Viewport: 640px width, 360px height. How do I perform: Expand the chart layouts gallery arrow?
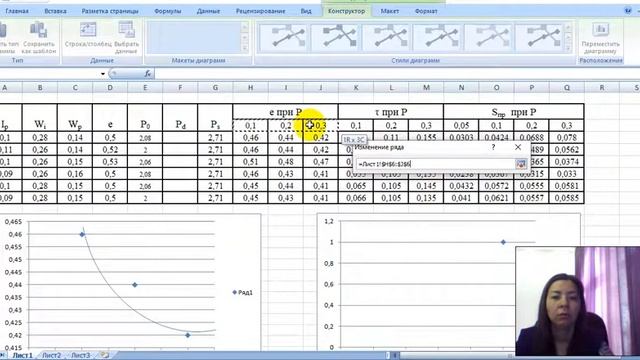click(x=245, y=48)
